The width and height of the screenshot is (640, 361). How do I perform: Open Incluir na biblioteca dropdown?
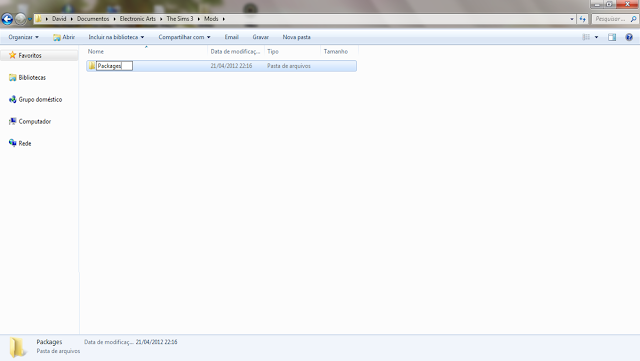pyautogui.click(x=116, y=37)
